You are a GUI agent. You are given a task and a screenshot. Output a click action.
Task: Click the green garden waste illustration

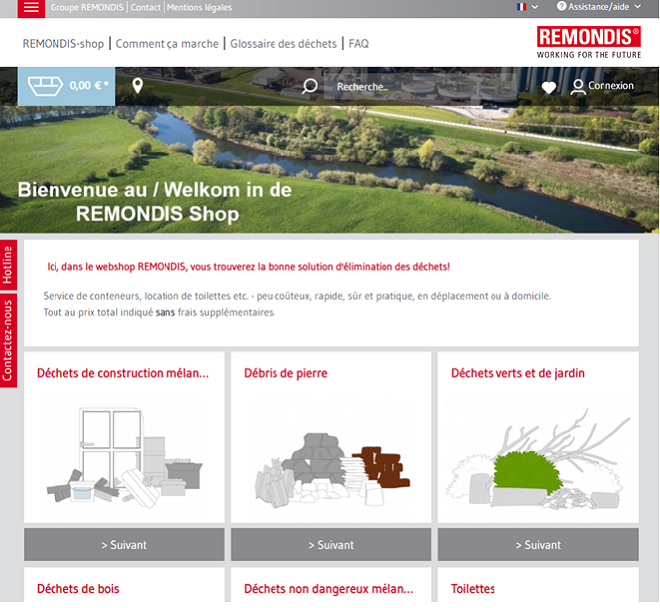click(x=539, y=459)
